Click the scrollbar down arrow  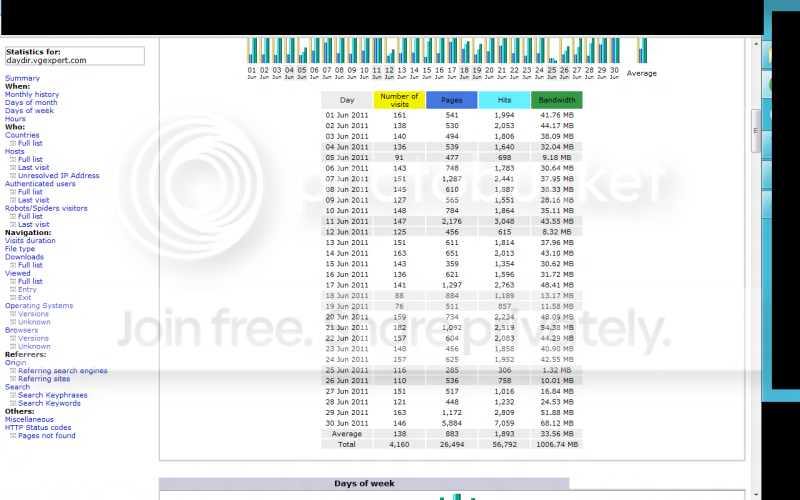tap(756, 495)
